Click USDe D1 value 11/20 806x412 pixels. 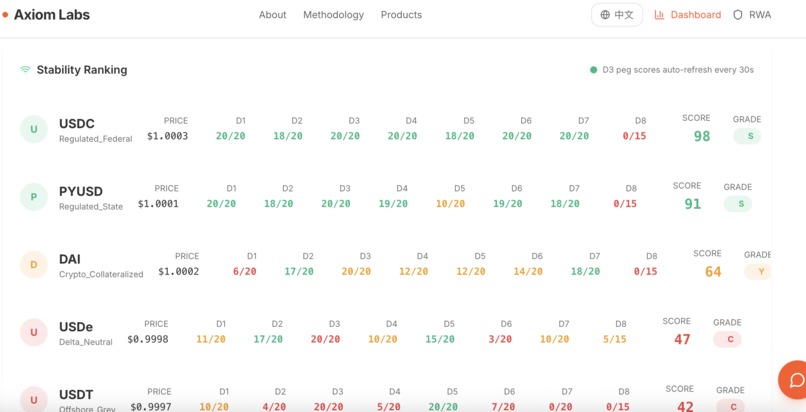(x=211, y=340)
